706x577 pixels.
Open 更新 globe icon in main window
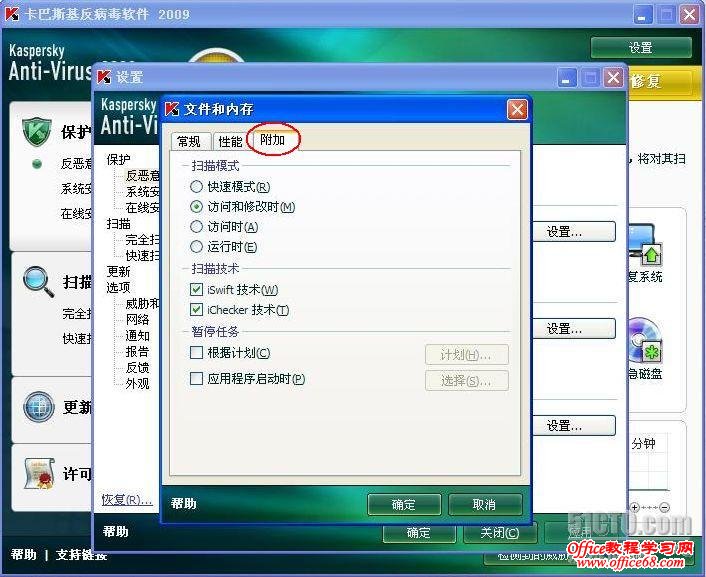point(39,407)
